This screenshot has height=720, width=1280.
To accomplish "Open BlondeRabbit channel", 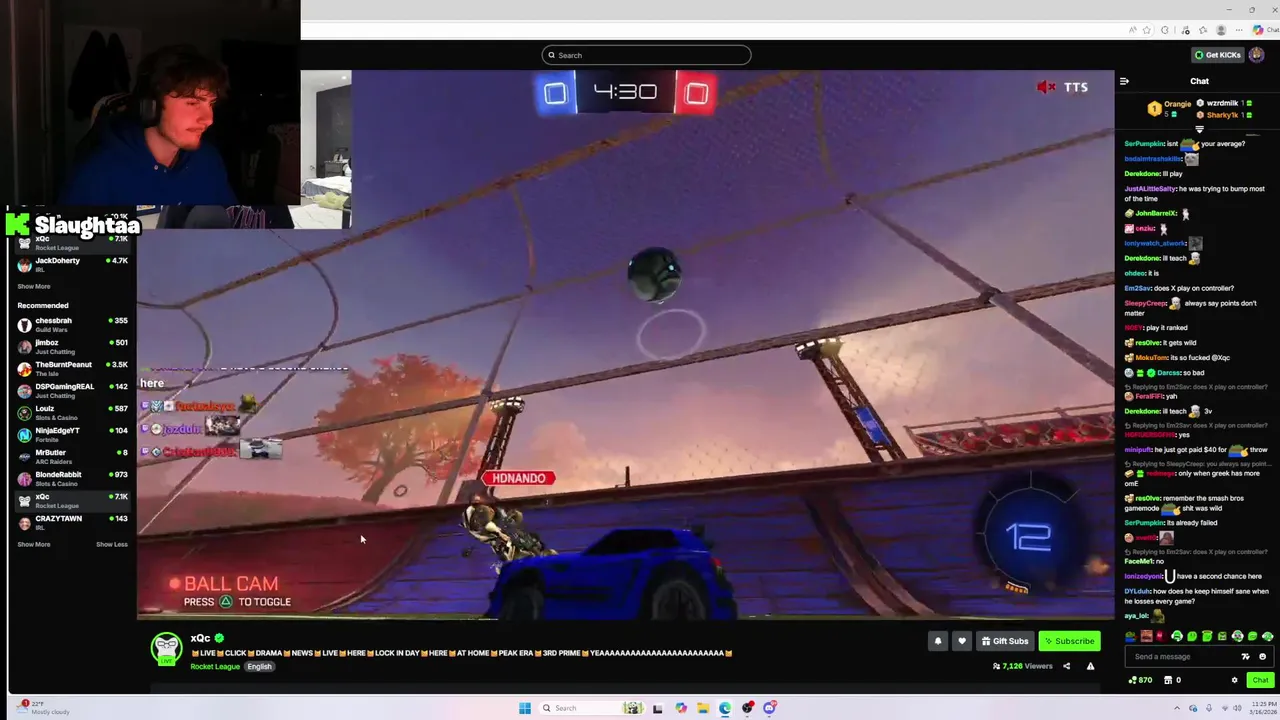I will (x=72, y=478).
